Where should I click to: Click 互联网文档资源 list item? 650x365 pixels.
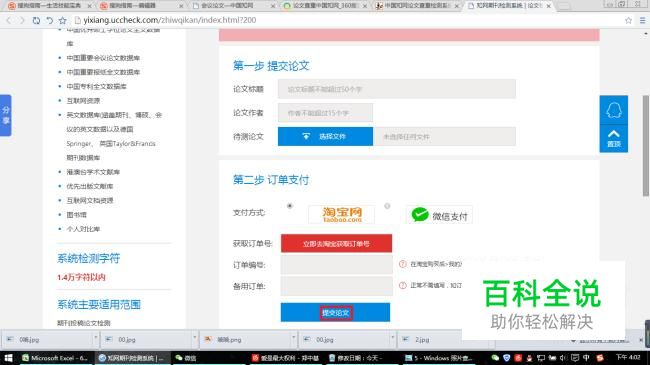coord(90,200)
